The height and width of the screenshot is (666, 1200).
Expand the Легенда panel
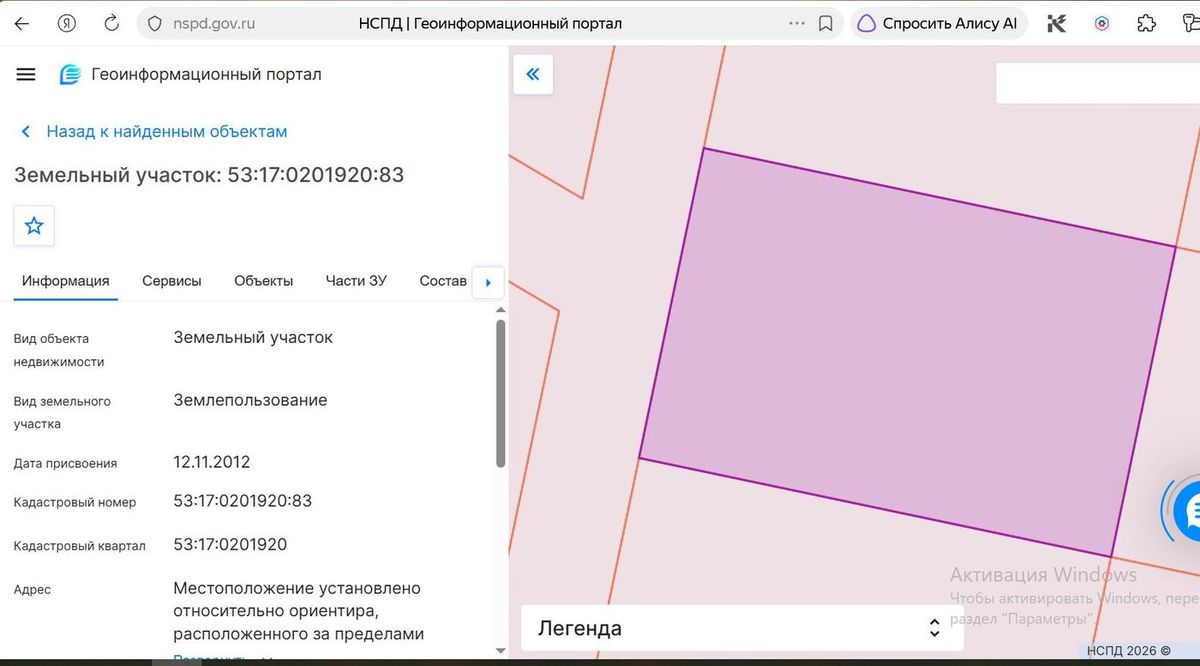tap(740, 628)
